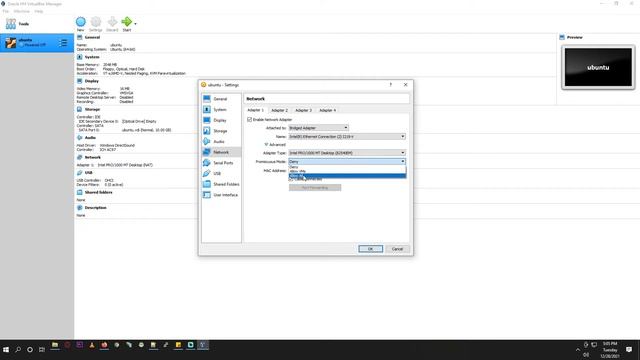Open System category in Settings dialog sidebar
The width and height of the screenshot is (640, 360).
point(221,109)
